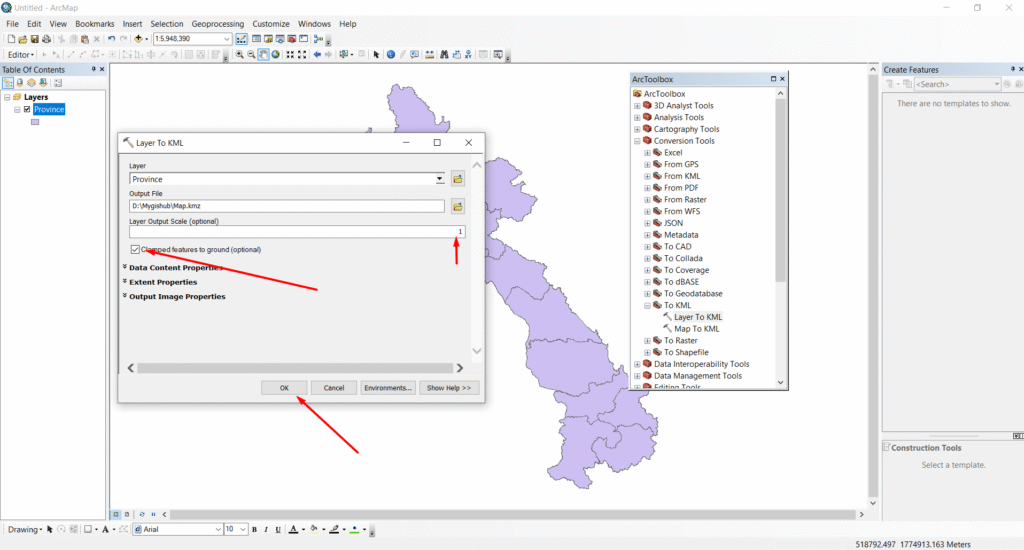Select Layer To KML tool

(x=697, y=317)
